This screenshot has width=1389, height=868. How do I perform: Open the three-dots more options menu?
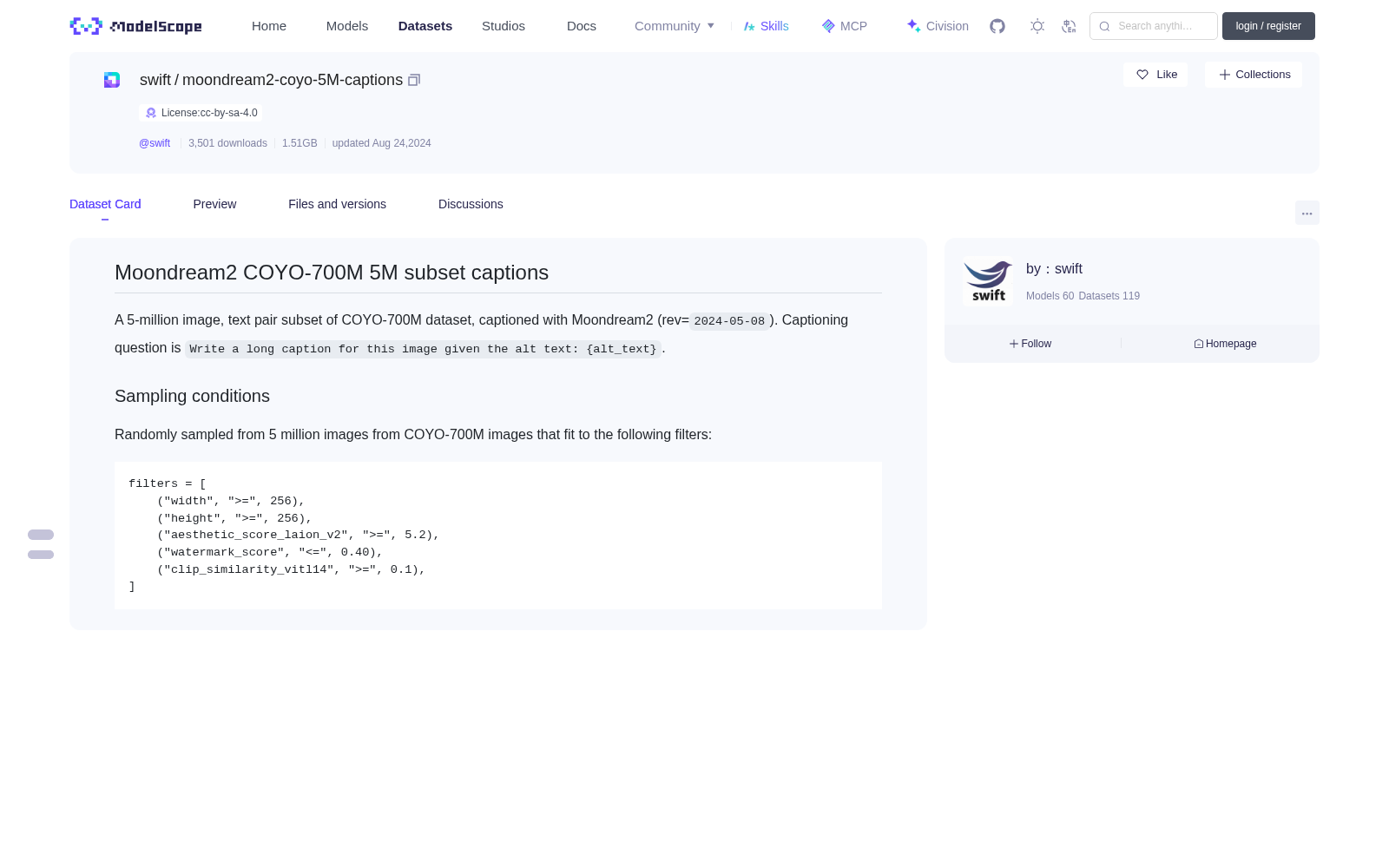point(1307,214)
